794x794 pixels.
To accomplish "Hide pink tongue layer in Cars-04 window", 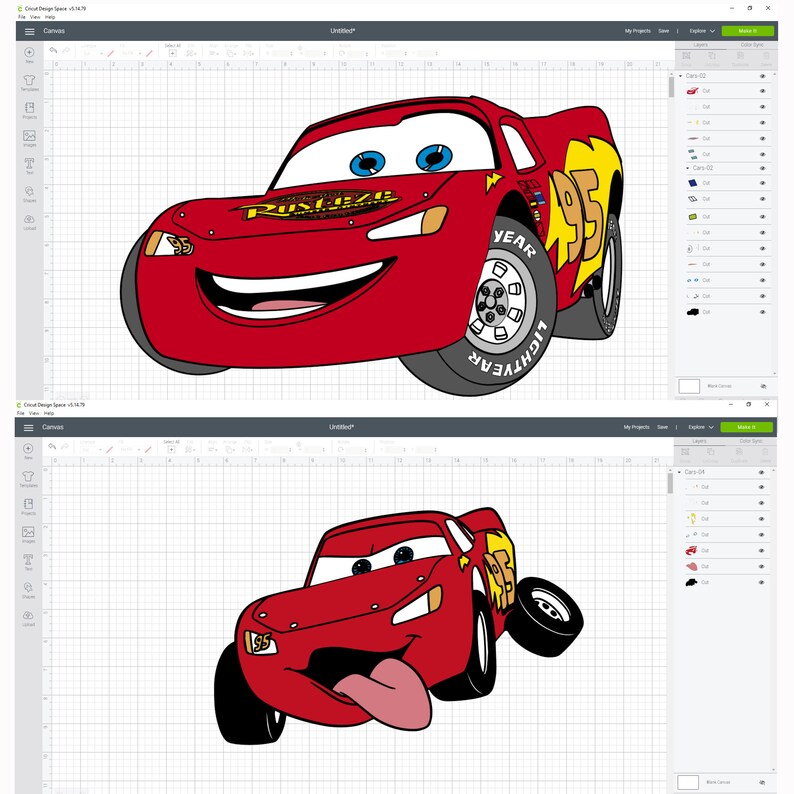I will (761, 567).
